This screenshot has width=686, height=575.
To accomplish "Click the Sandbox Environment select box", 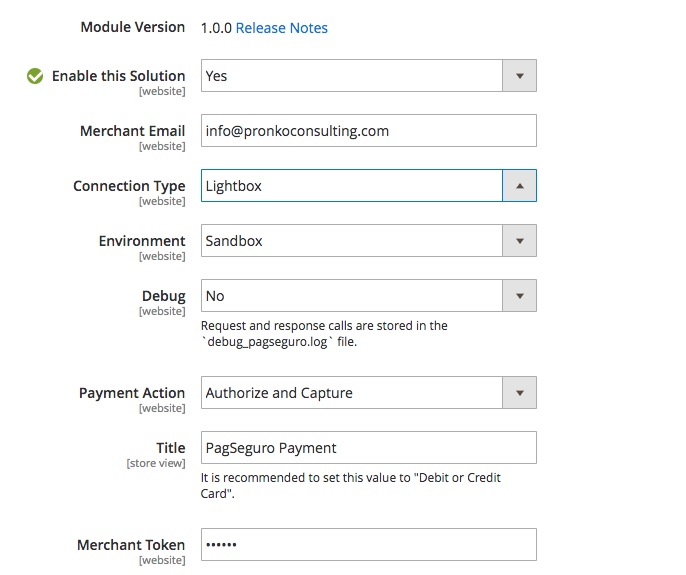I will point(369,241).
